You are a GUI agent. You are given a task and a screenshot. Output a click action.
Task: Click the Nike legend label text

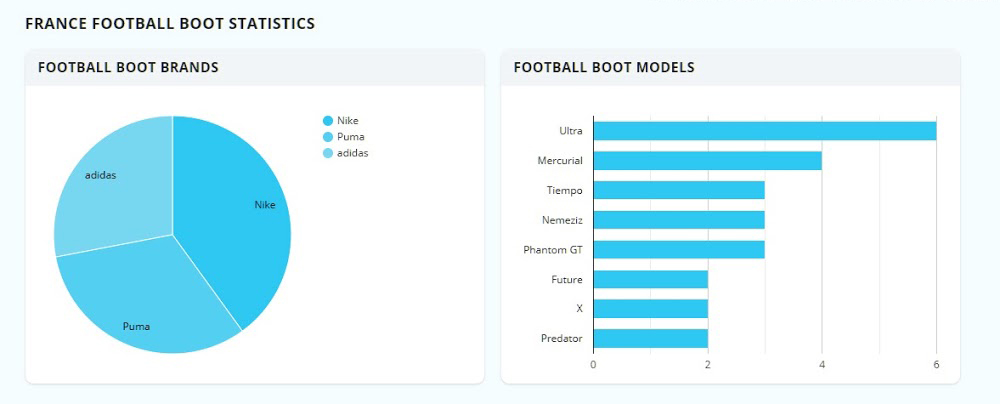348,121
